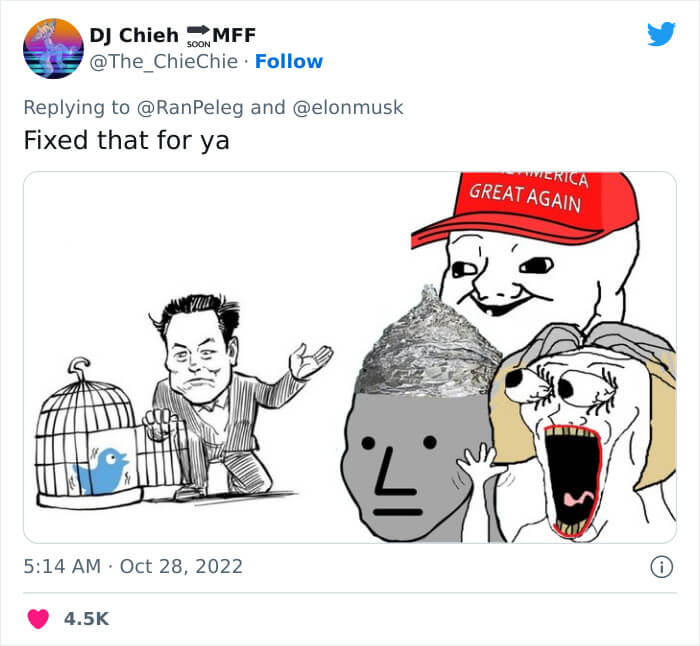Like the tweet with heart icon
Image resolution: width=700 pixels, height=646 pixels.
coord(38,619)
